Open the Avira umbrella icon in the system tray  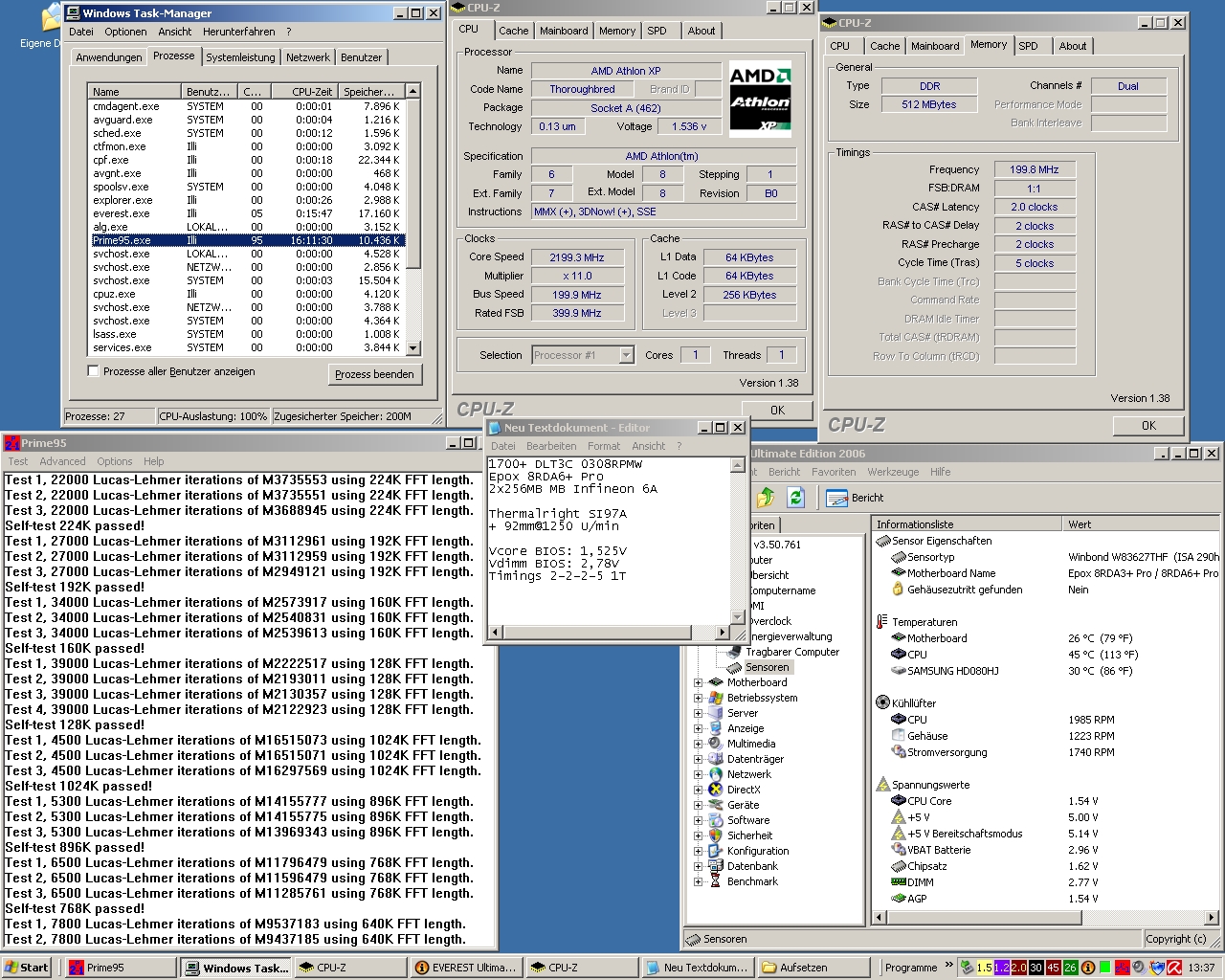(1174, 968)
